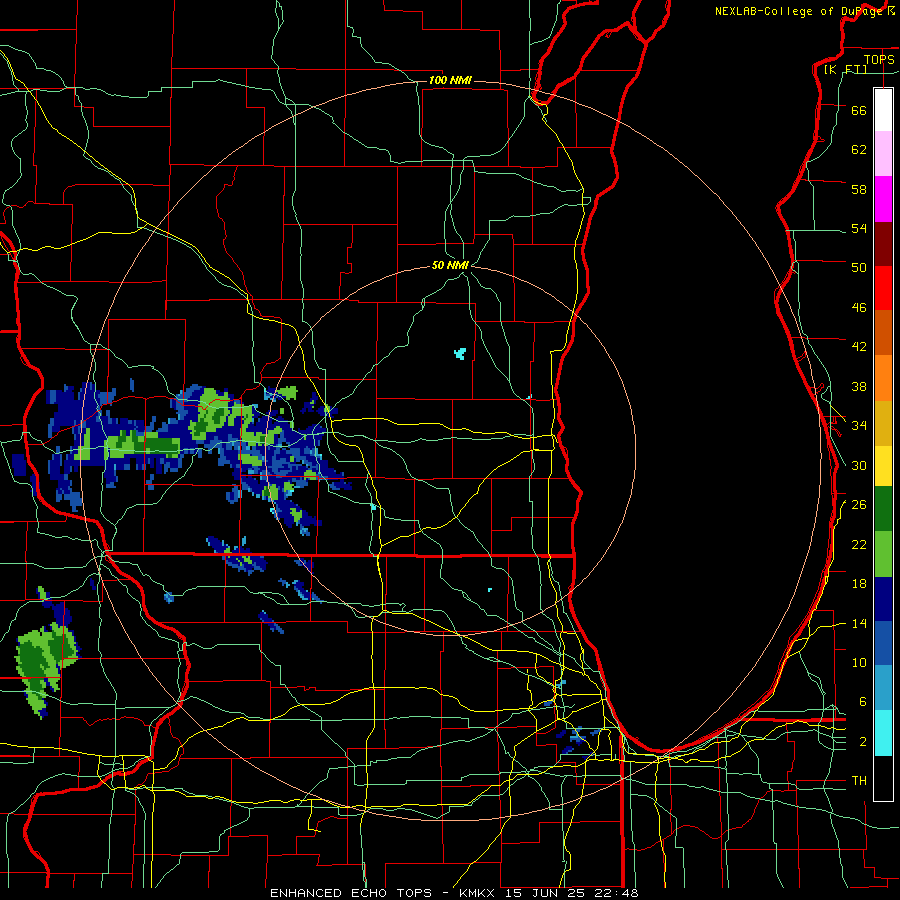Viewport: 900px width, 900px height.
Task: Click the legend value '34'
Action: tap(859, 426)
